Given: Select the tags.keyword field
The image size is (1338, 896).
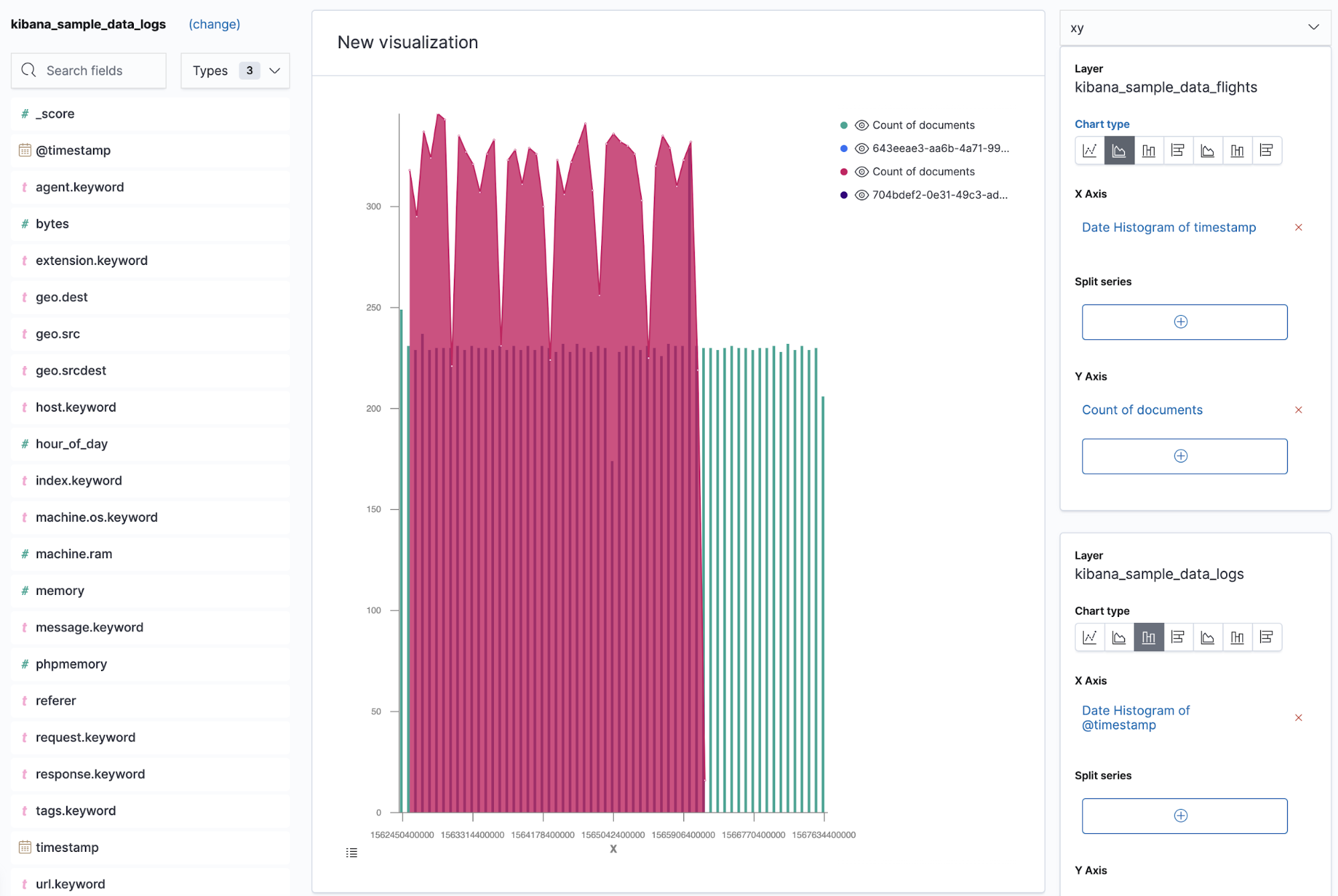Looking at the screenshot, I should pos(151,811).
